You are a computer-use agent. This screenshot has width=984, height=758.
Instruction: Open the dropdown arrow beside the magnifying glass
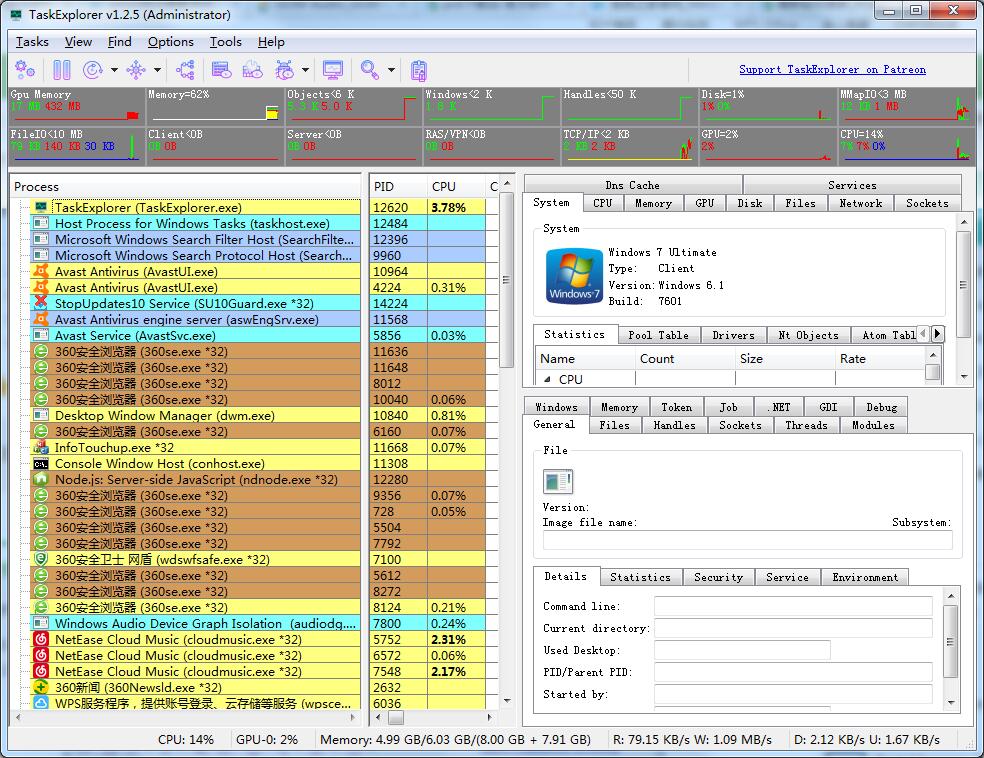[x=391, y=70]
